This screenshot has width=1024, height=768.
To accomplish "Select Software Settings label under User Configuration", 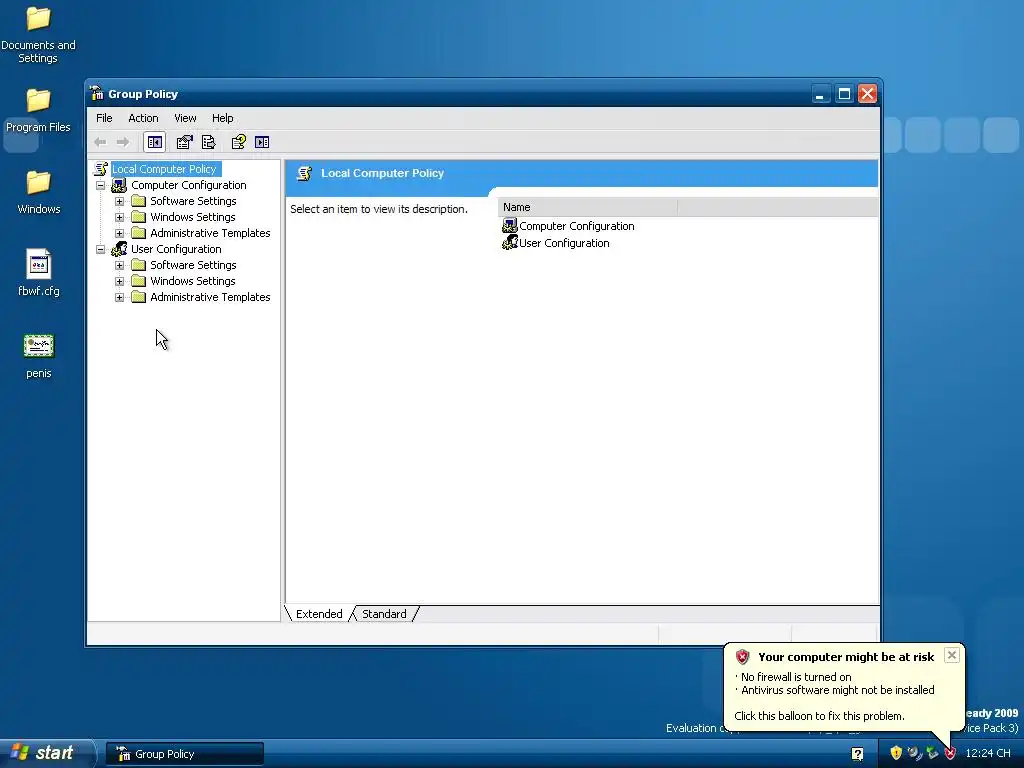I will tap(193, 265).
